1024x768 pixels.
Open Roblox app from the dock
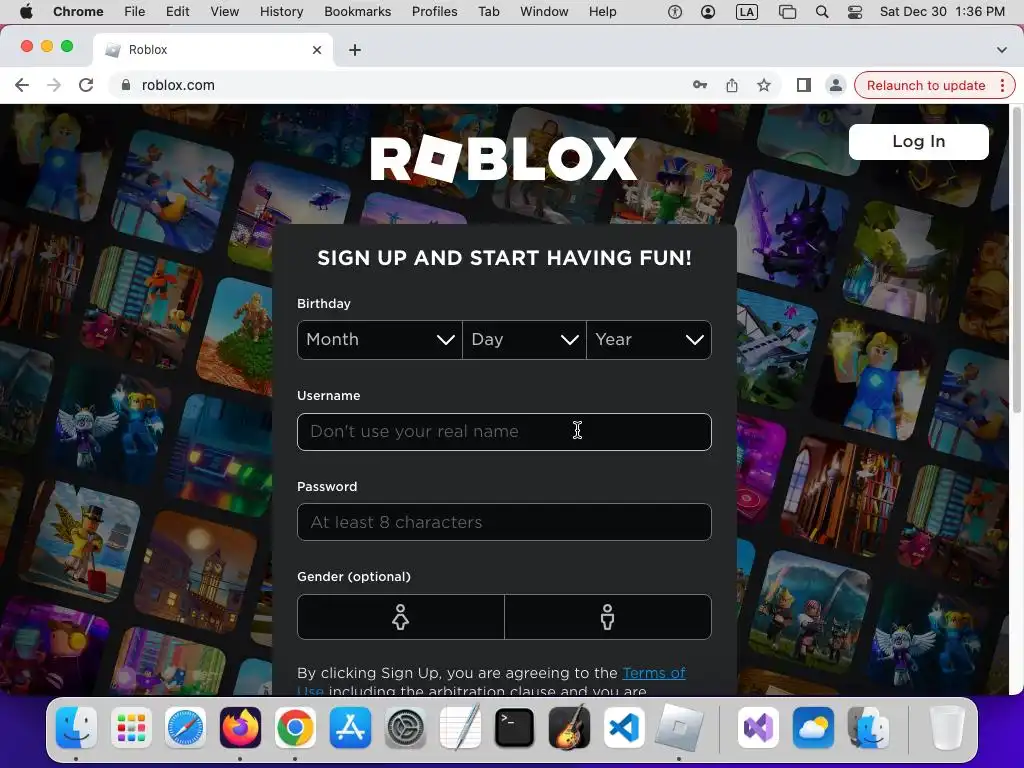click(x=679, y=728)
